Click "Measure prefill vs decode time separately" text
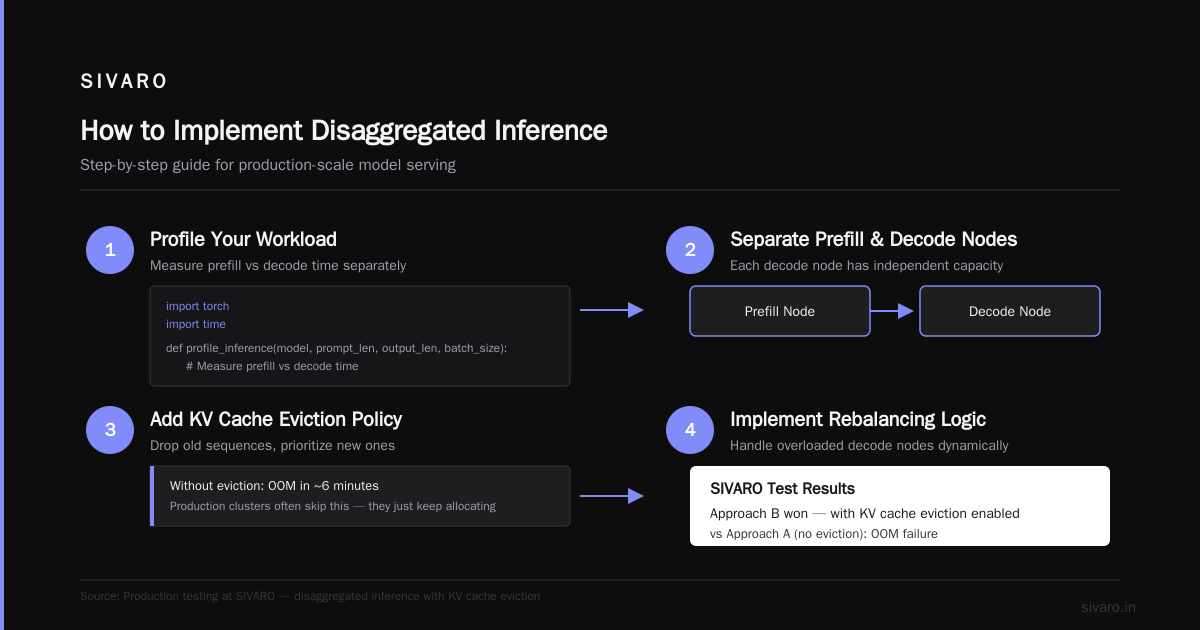The width and height of the screenshot is (1200, 630). click(278, 266)
